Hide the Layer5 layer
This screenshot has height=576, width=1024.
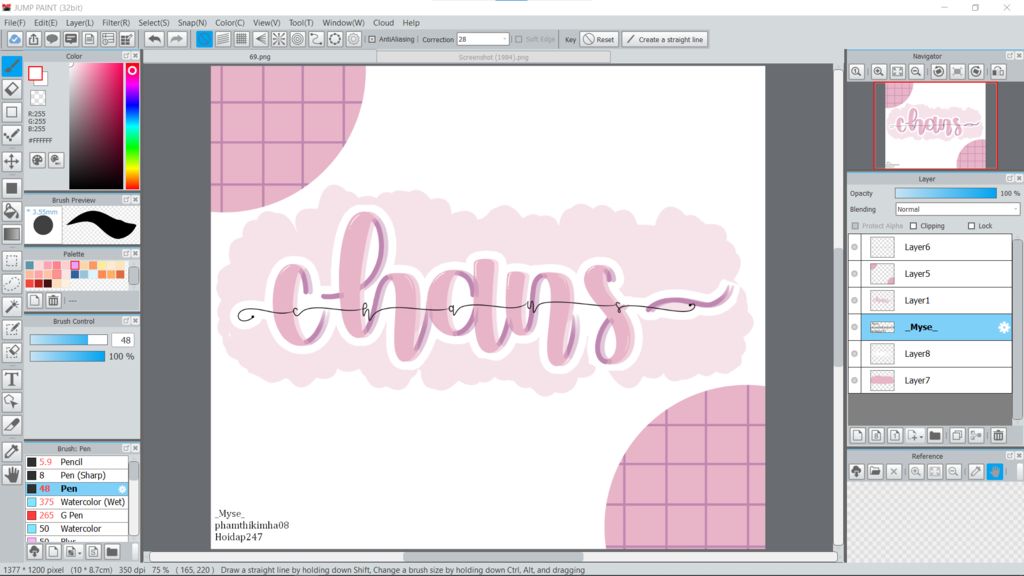(x=854, y=274)
